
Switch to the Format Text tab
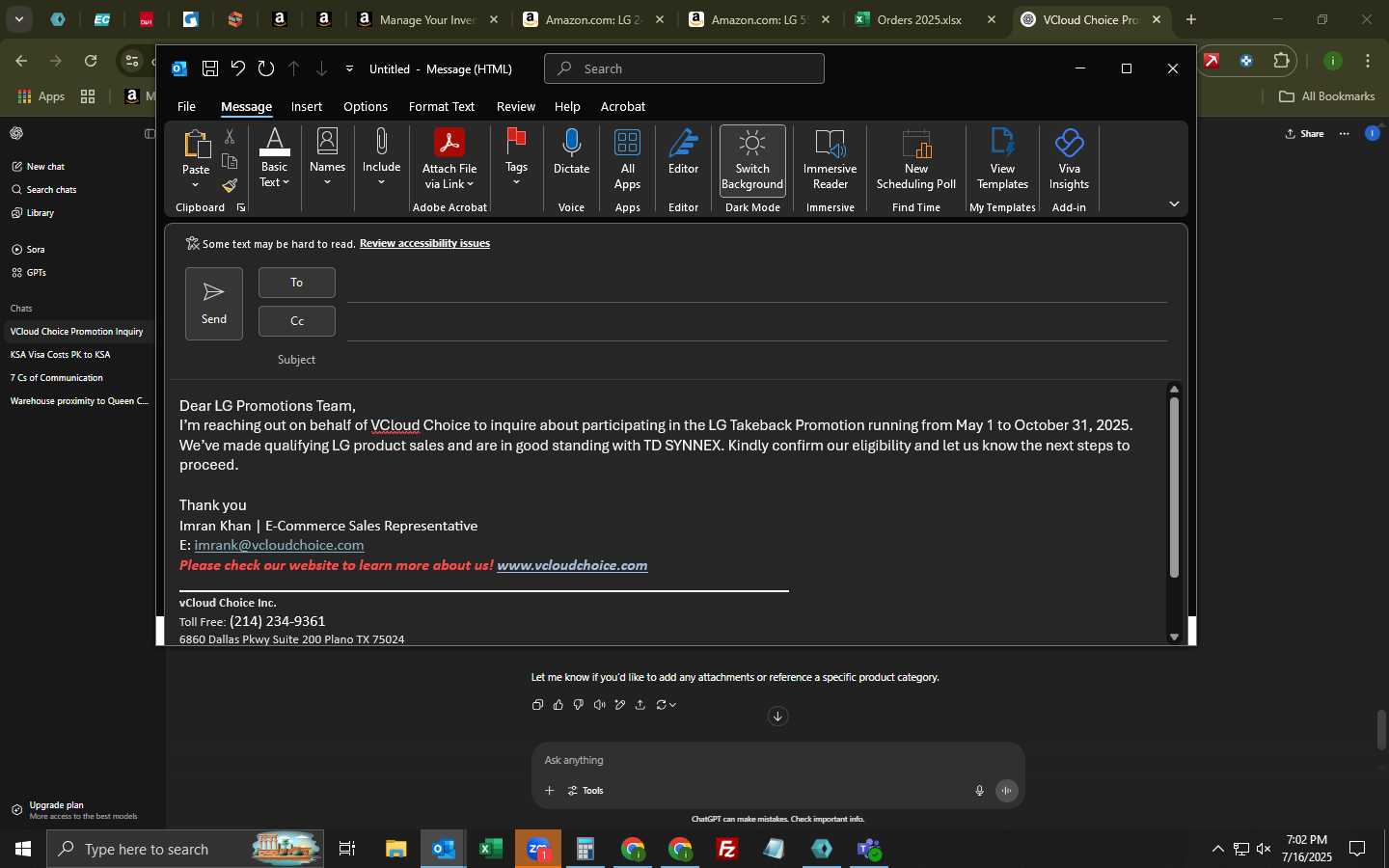pos(442,106)
